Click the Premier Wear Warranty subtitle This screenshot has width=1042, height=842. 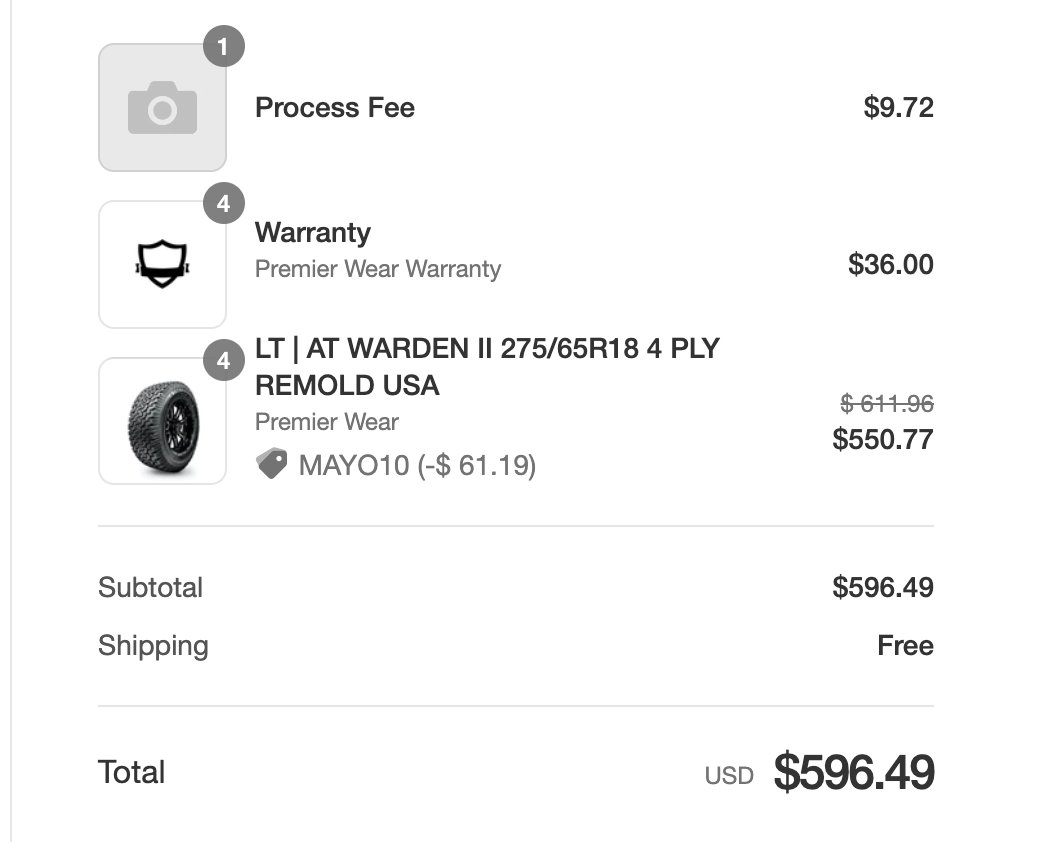pyautogui.click(x=378, y=269)
